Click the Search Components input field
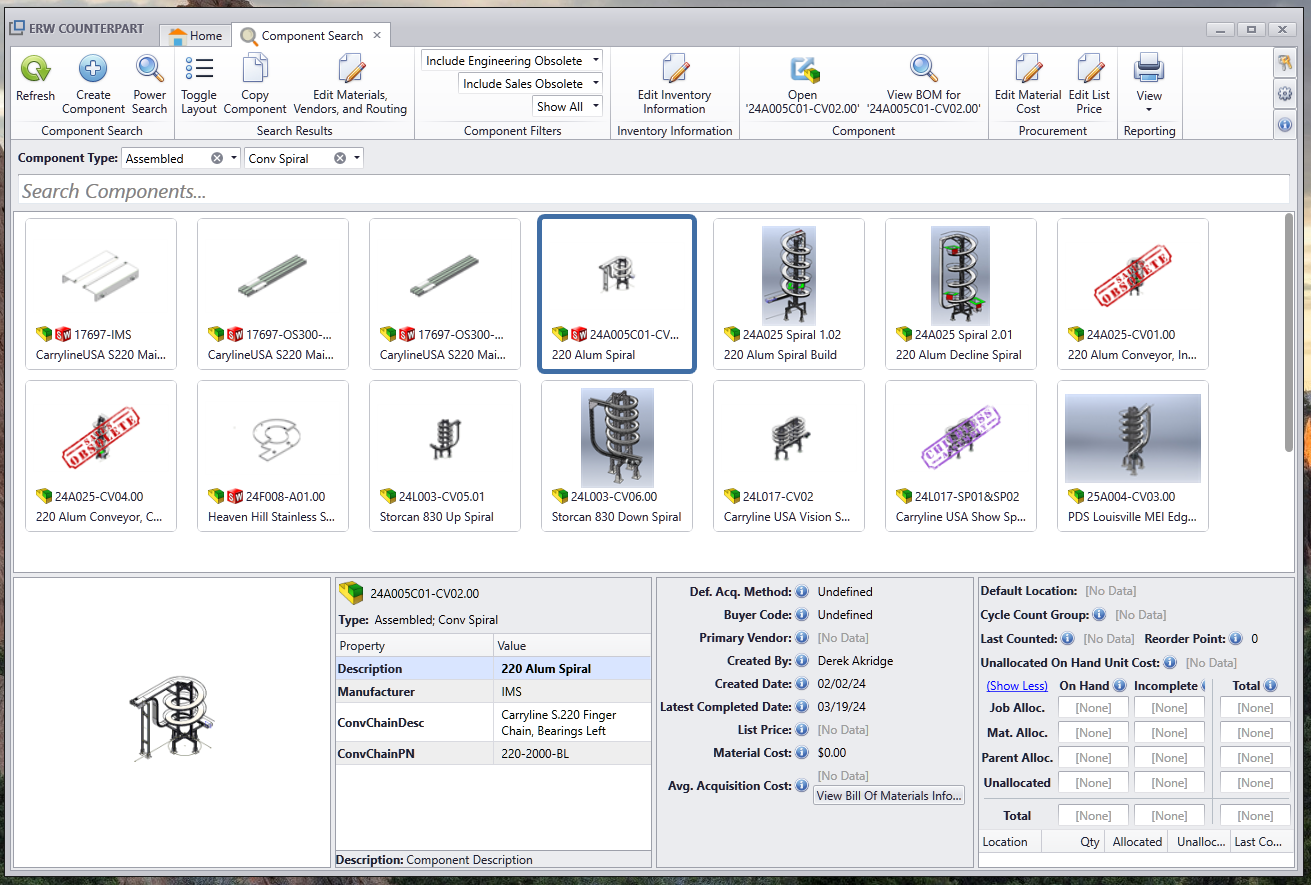The image size is (1311, 885). click(x=654, y=191)
